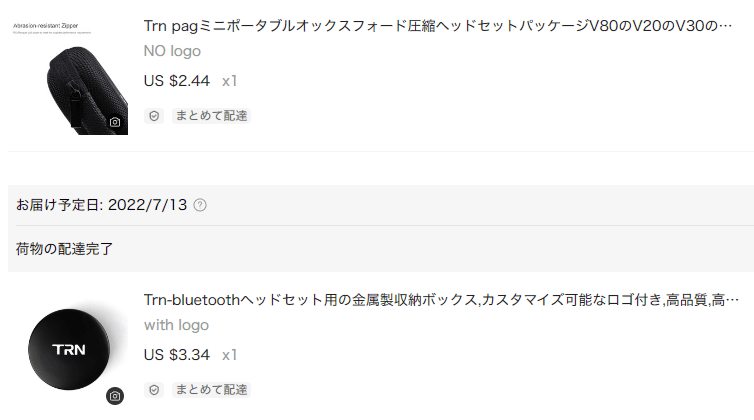
Task: Click shield icon under the US $2.44 price
Action: tap(154, 116)
